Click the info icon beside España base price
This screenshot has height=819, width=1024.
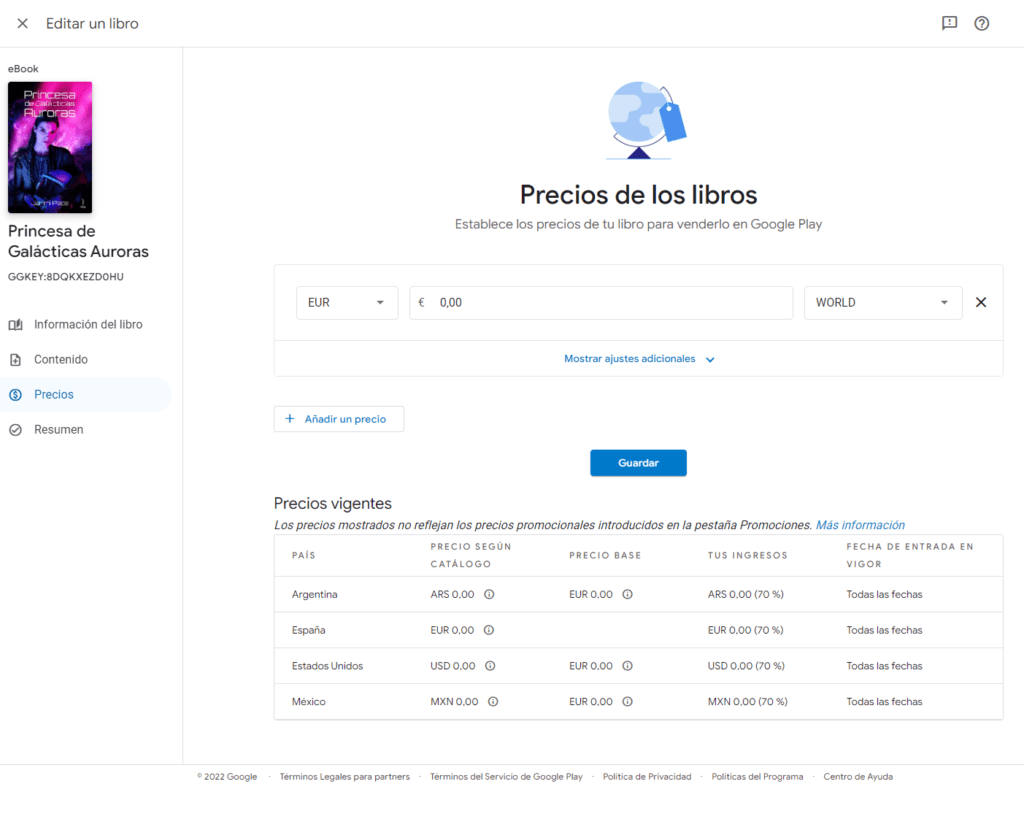(x=490, y=630)
